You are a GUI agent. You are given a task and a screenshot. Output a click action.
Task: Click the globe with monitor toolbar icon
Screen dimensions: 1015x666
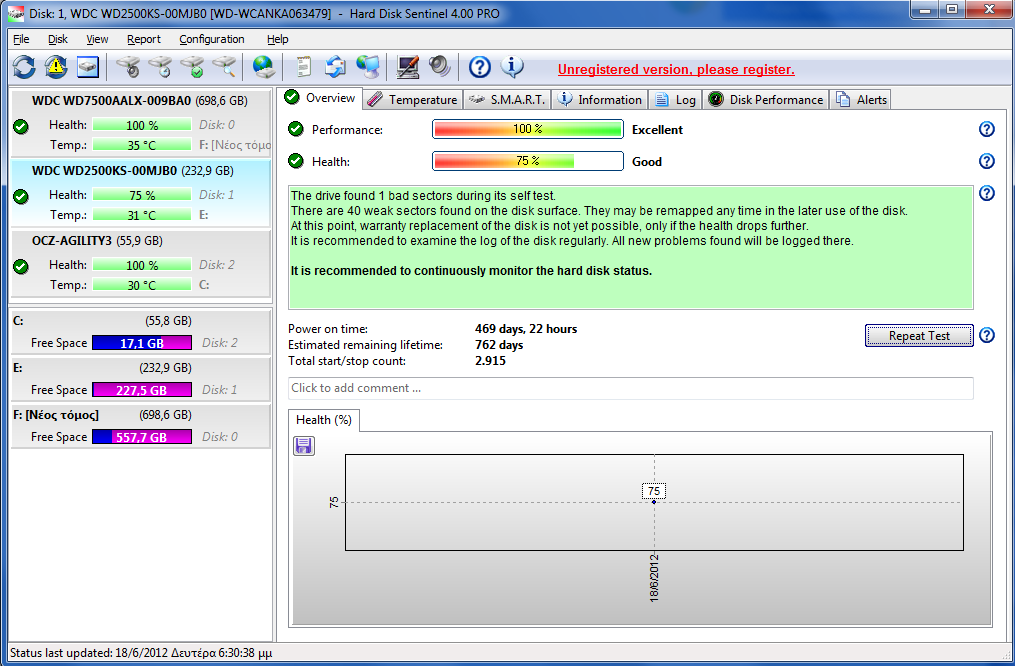(368, 67)
